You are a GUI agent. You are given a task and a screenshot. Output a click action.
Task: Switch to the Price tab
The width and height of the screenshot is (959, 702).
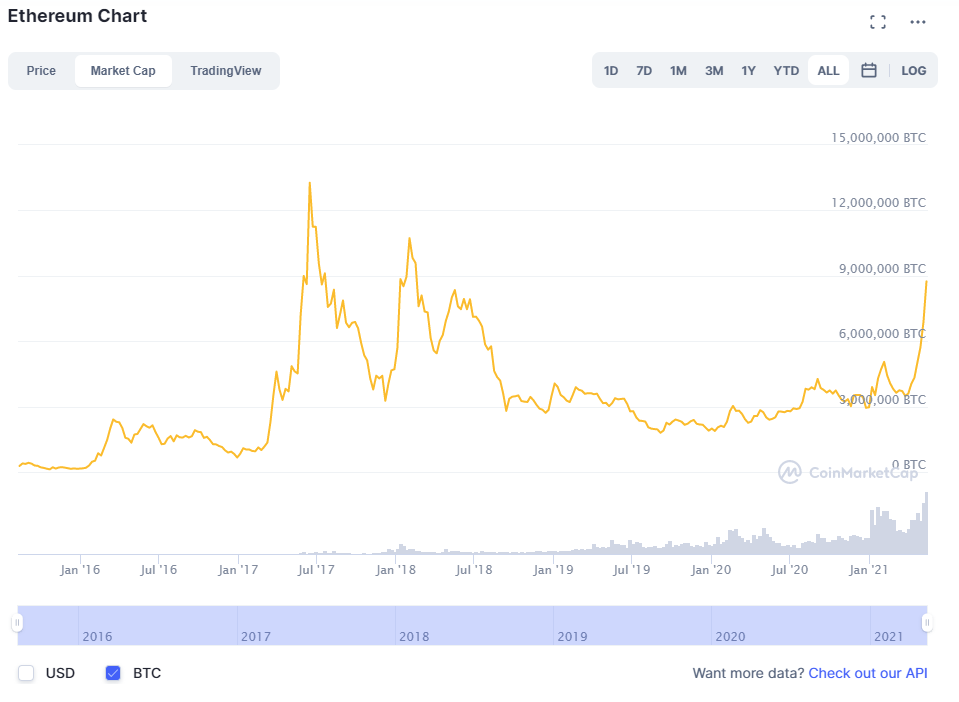coord(41,71)
